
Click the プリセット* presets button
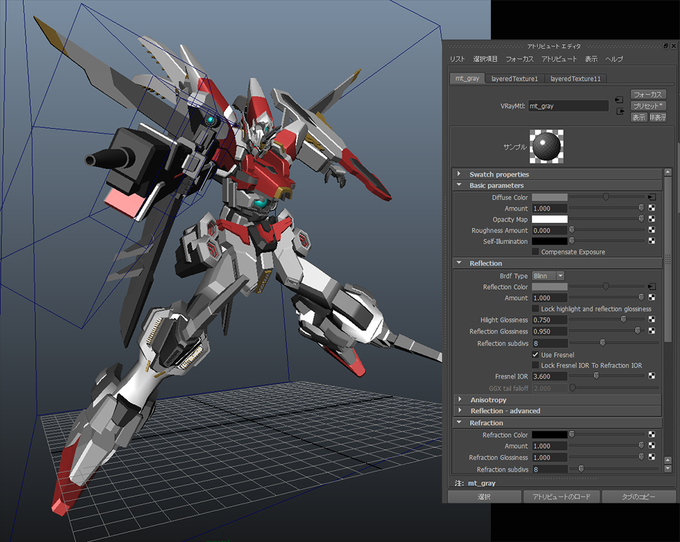pyautogui.click(x=648, y=106)
